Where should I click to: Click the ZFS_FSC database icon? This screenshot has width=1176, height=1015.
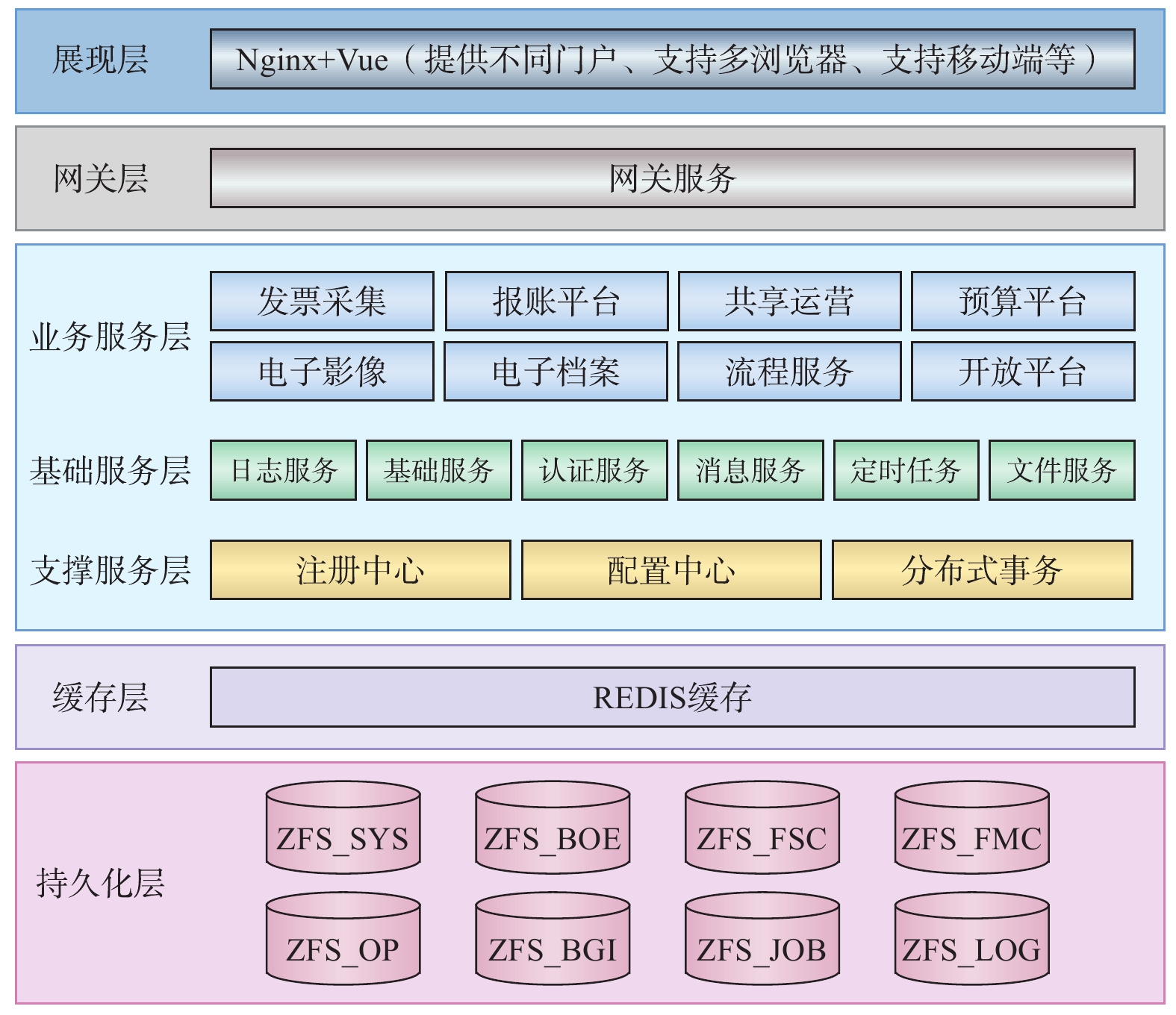click(x=762, y=828)
